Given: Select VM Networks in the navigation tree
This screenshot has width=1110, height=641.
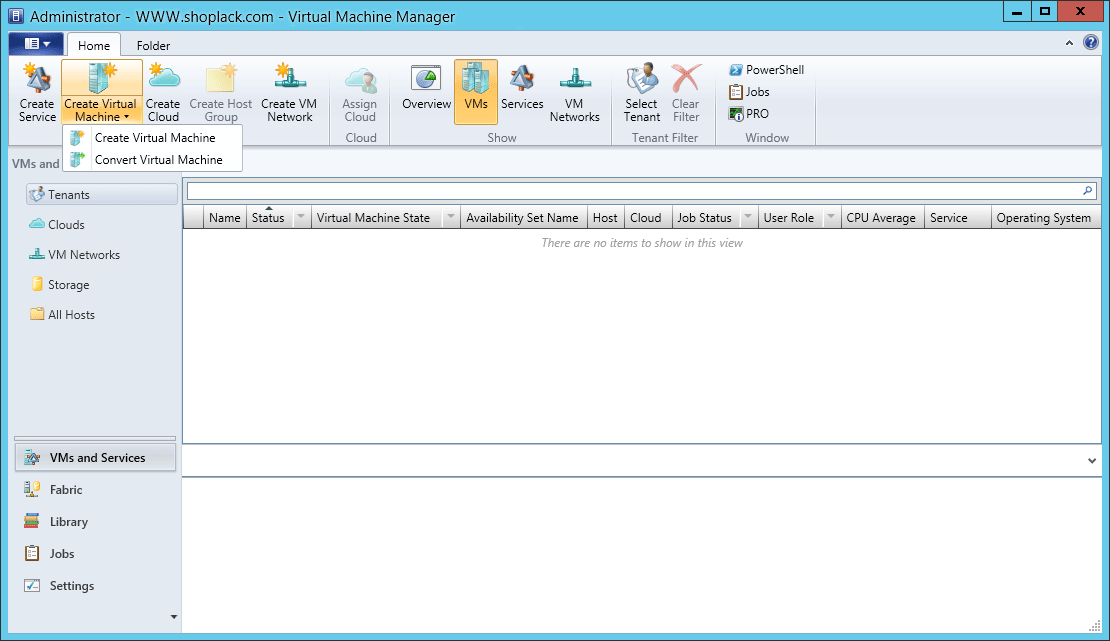Looking at the screenshot, I should pyautogui.click(x=74, y=254).
